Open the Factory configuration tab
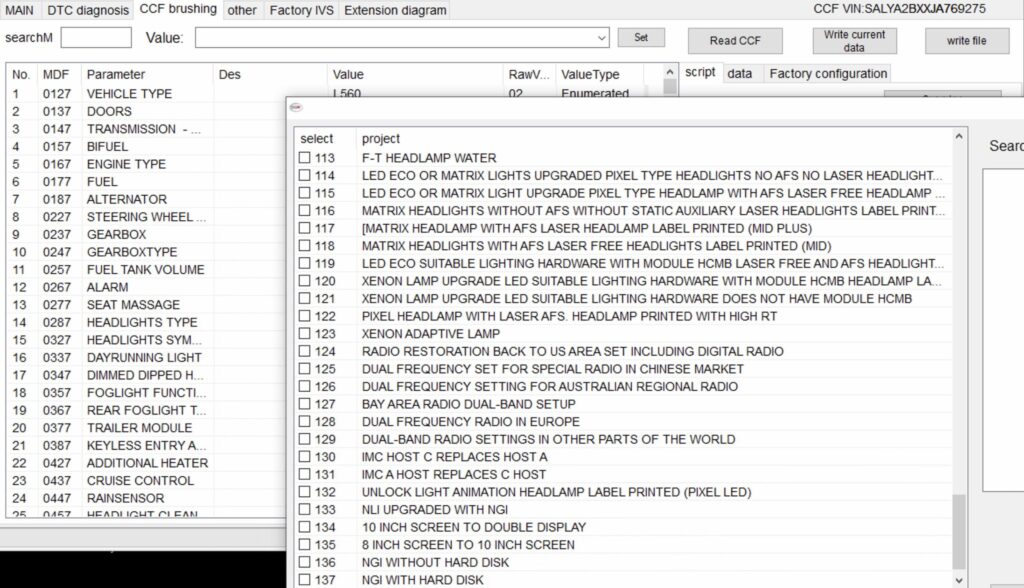Image resolution: width=1024 pixels, height=588 pixels. 826,73
